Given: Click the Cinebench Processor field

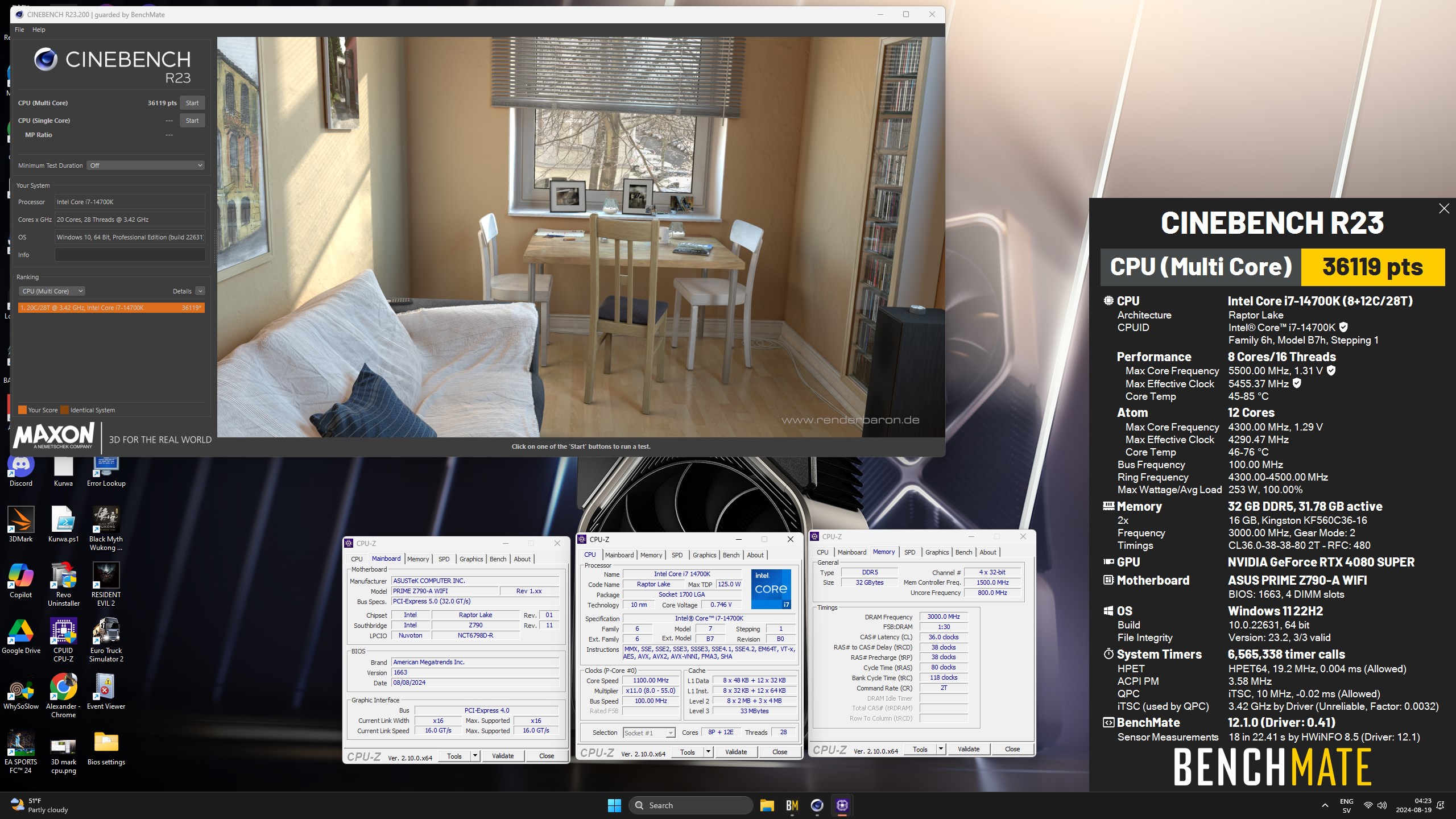Looking at the screenshot, I should click(130, 202).
